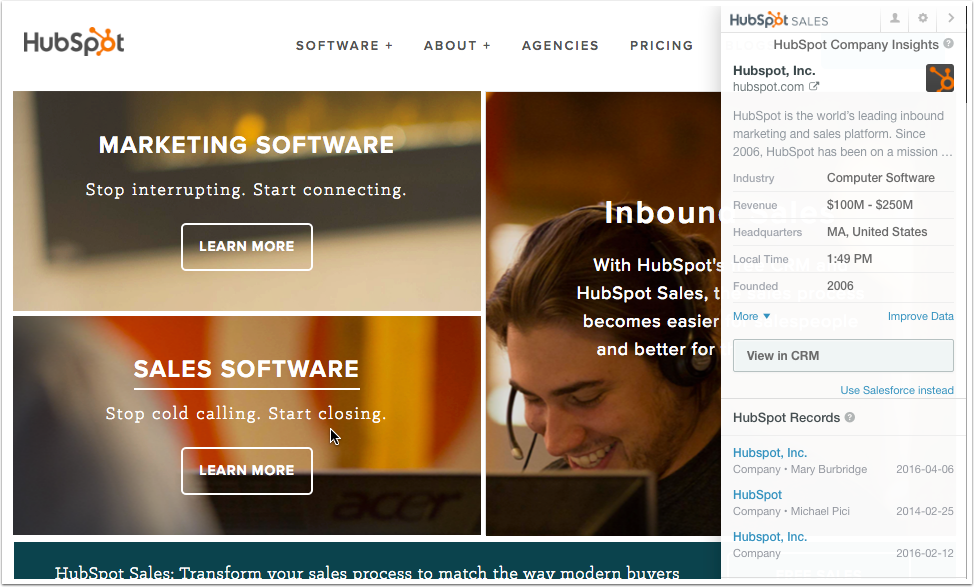Open the Hubspot, Inc. record dated 2016-04-06

(770, 453)
